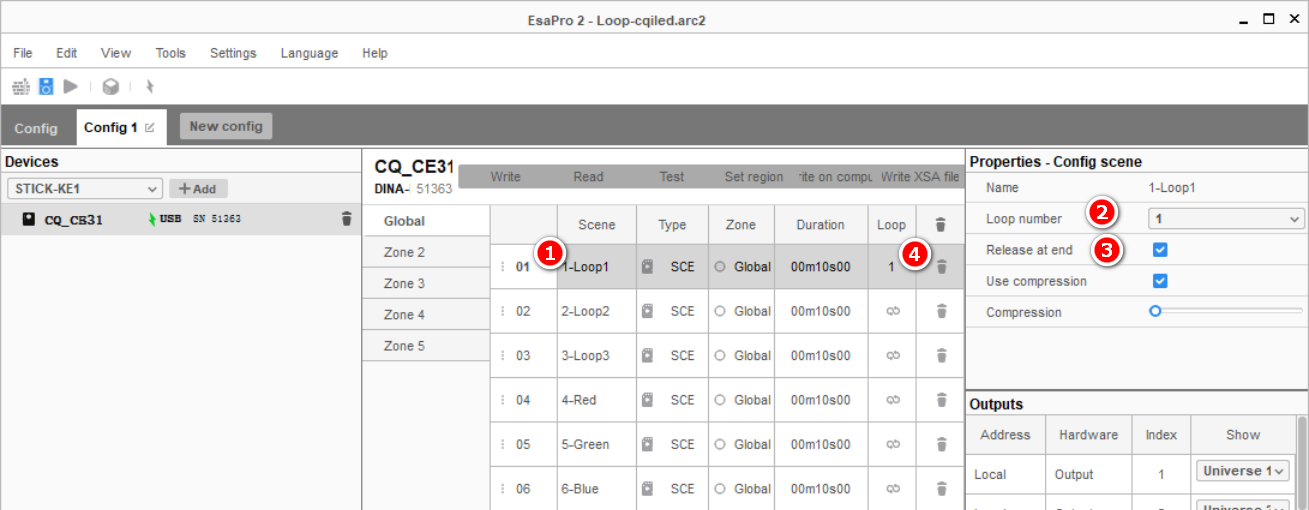
Task: Click the lightning bolt toolbar icon
Action: click(150, 87)
